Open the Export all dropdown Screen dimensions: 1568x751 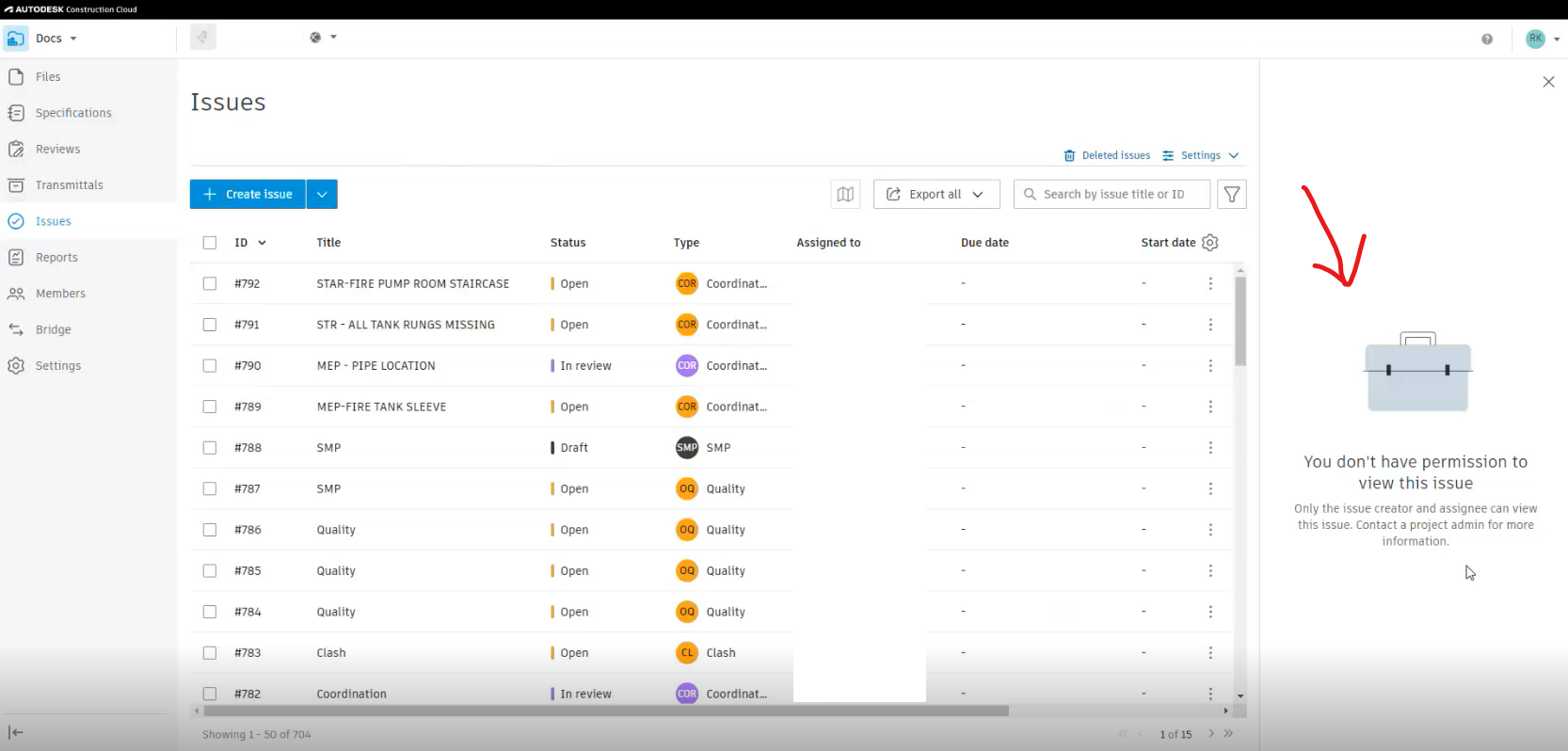[x=936, y=194]
